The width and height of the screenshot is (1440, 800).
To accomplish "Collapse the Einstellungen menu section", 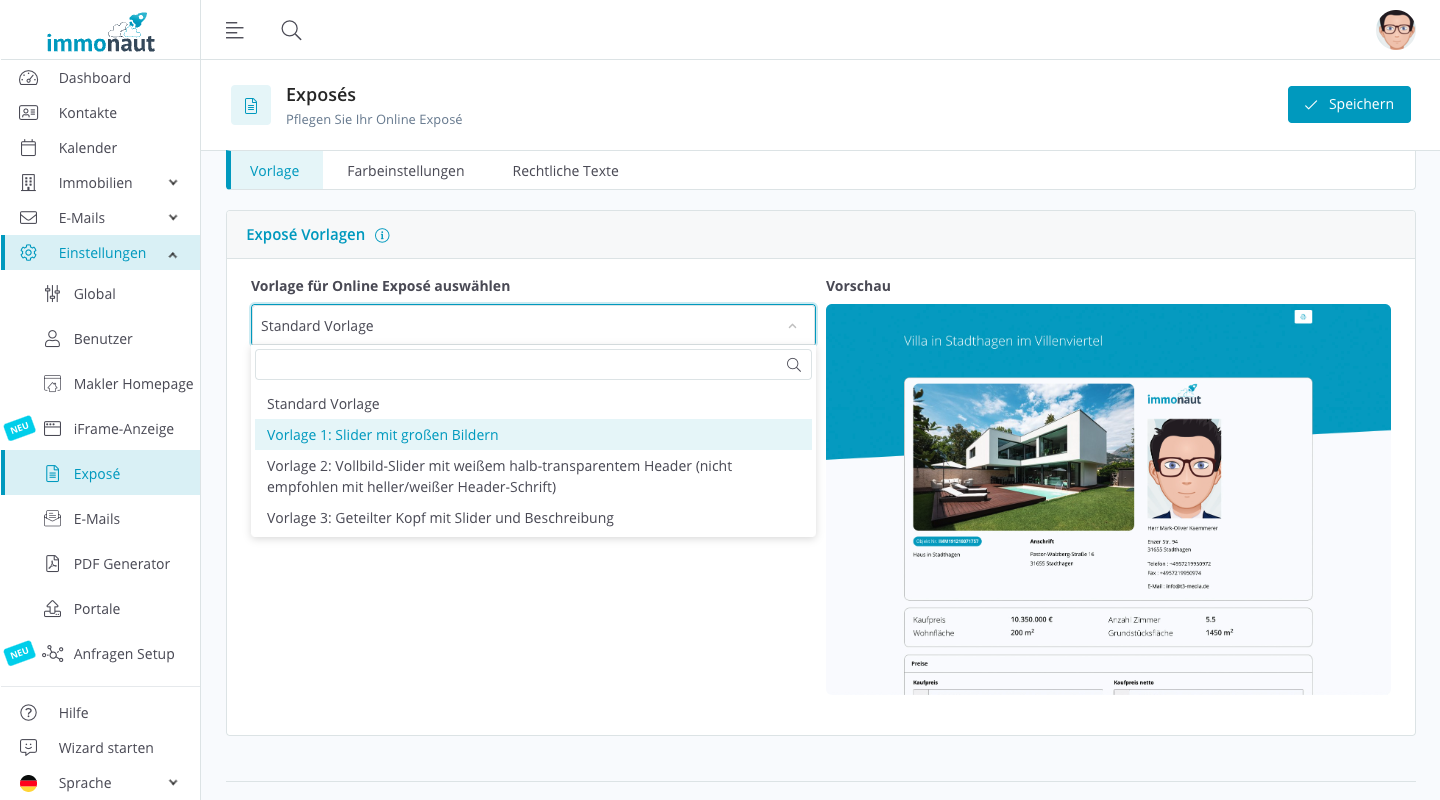I will (x=173, y=254).
